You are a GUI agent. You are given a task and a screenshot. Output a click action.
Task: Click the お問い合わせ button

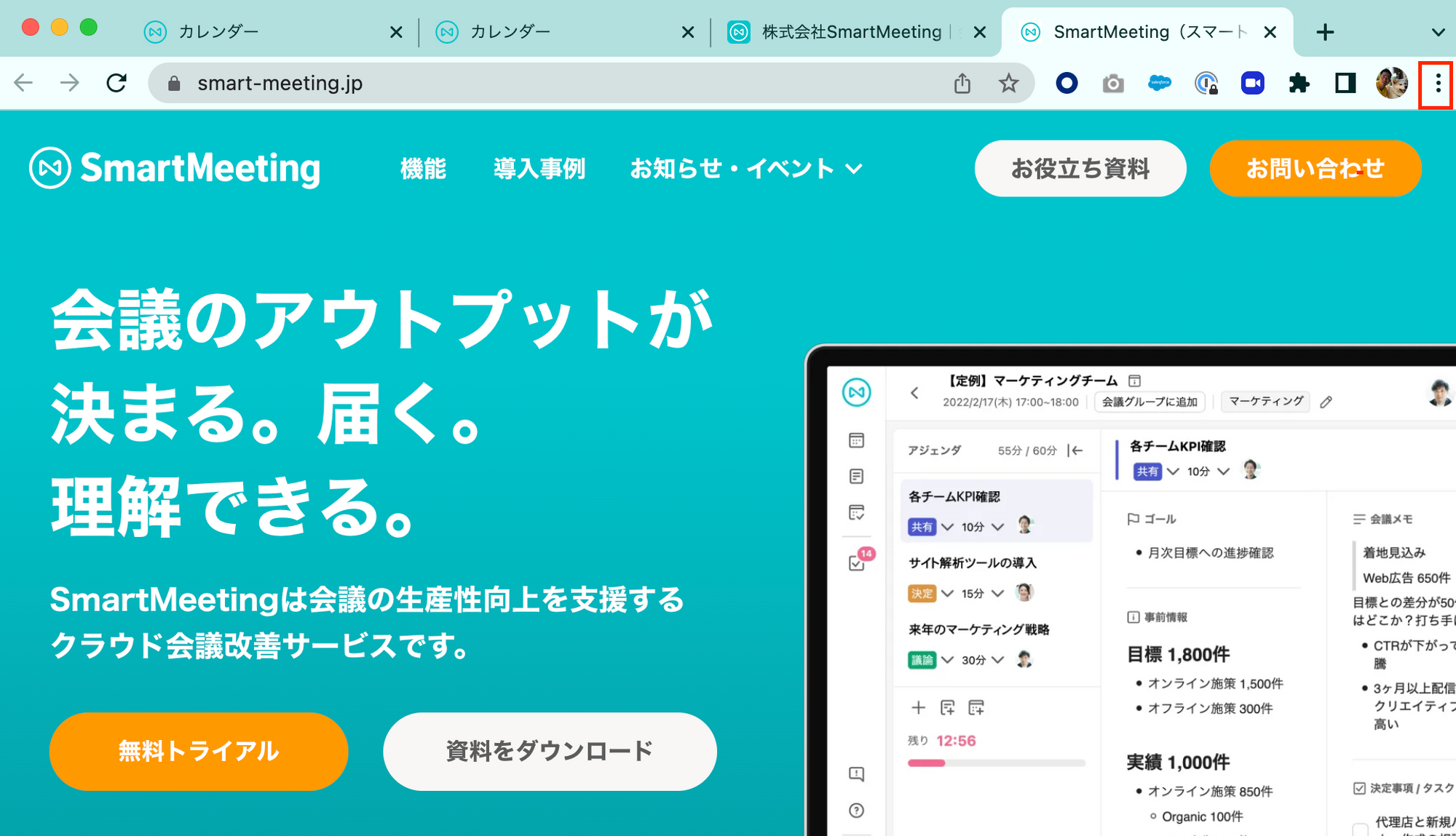(1315, 168)
